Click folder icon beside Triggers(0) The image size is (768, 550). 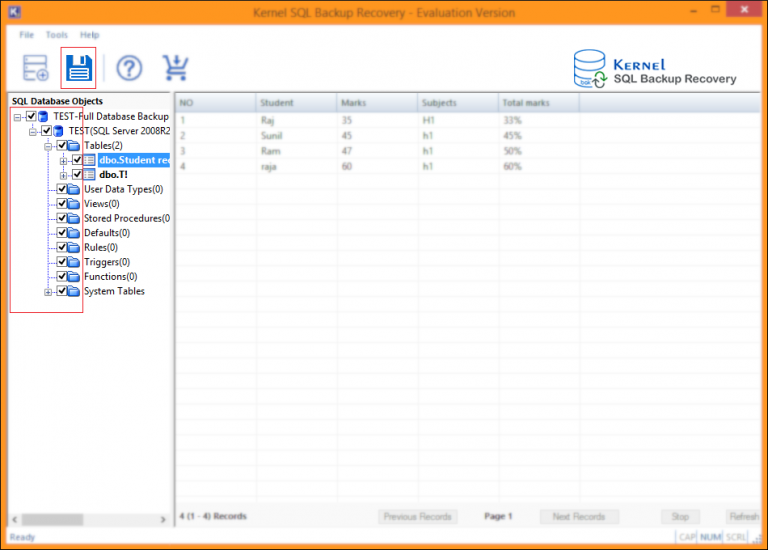74,262
